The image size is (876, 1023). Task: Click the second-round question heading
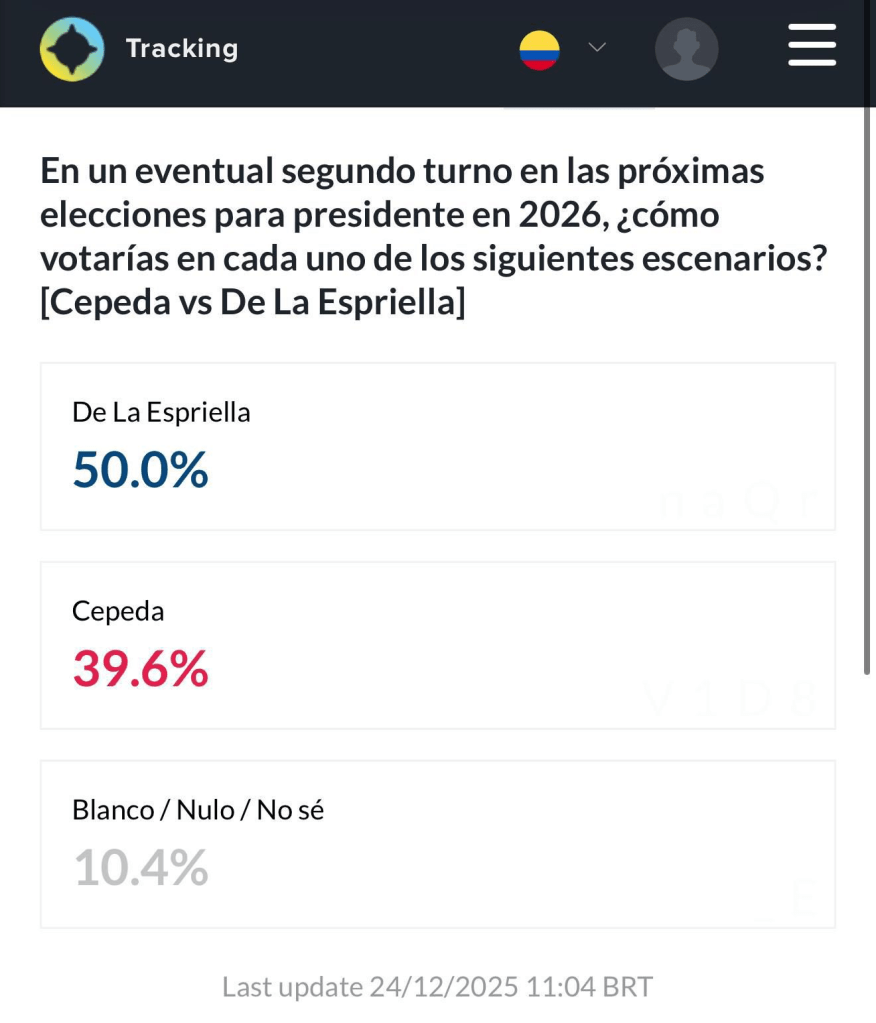pyautogui.click(x=400, y=214)
